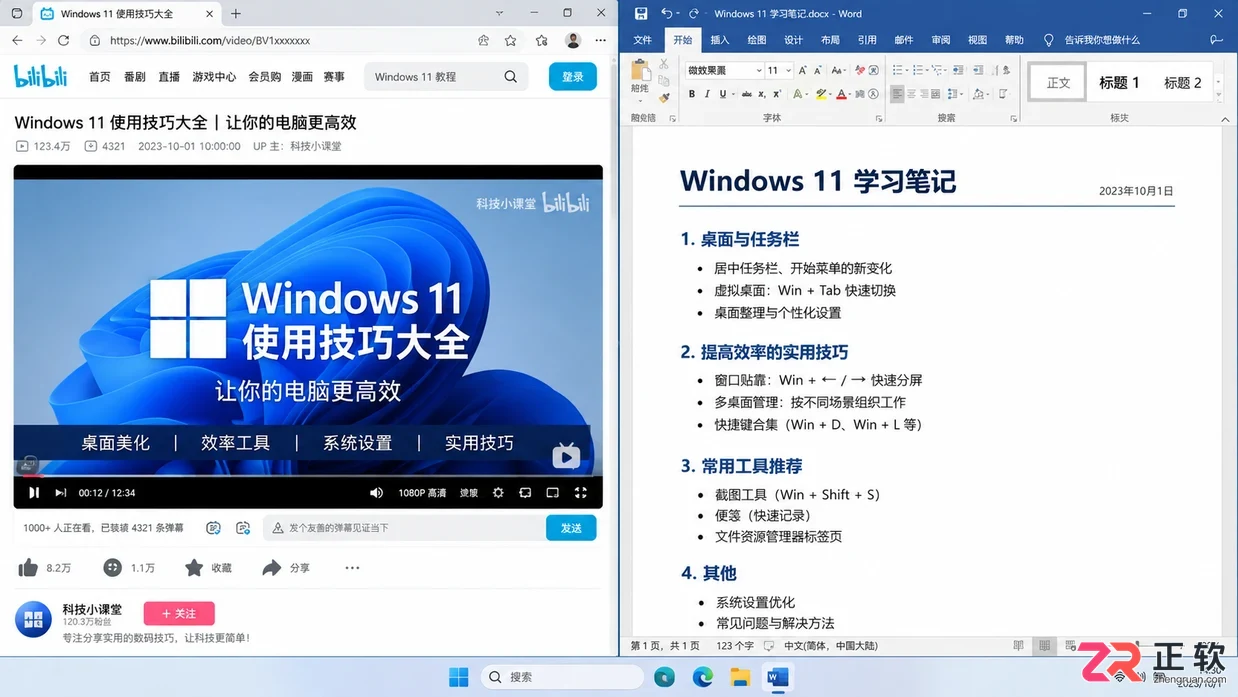Click the 关注 follow button
This screenshot has width=1238, height=697.
pos(179,613)
